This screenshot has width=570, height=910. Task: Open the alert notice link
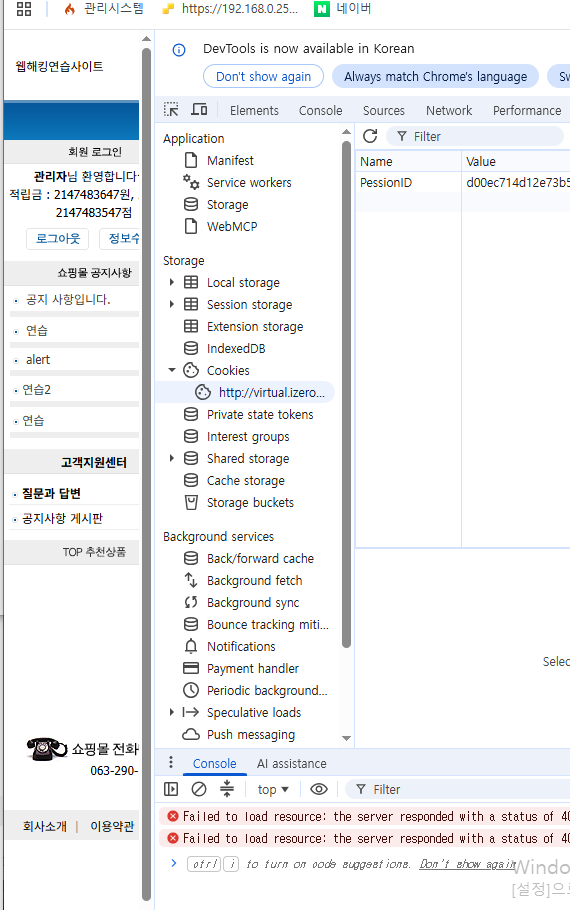[38, 360]
